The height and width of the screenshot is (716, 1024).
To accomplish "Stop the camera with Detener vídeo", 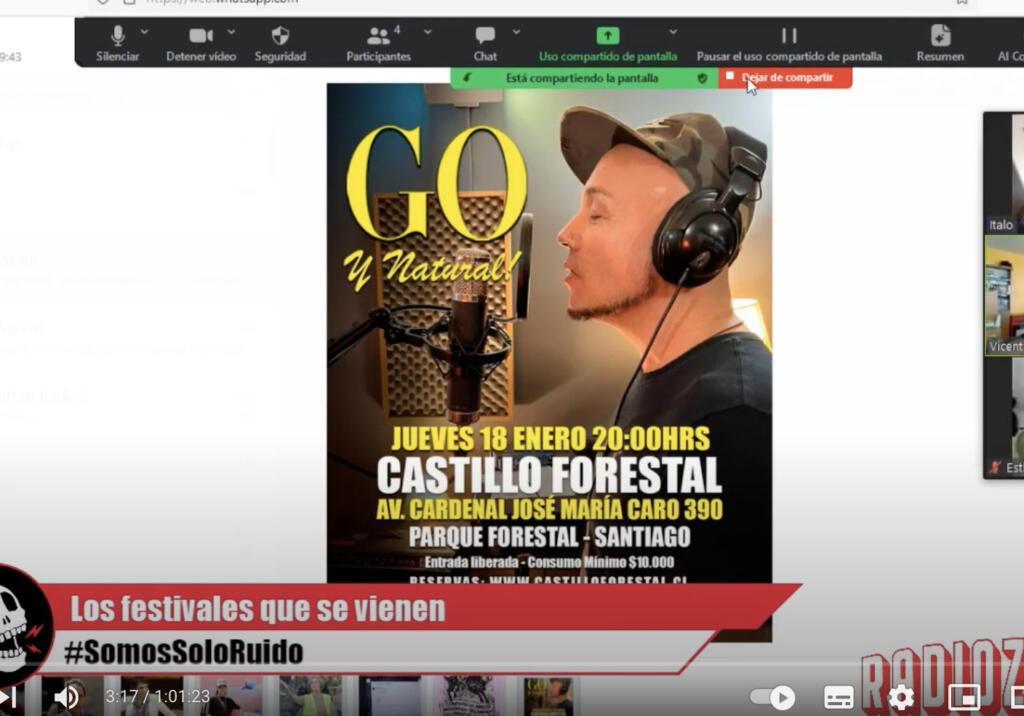I will click(200, 42).
